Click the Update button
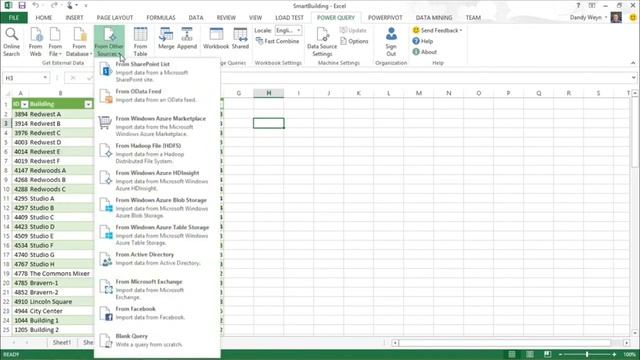Viewport: 640px width, 360px height. coord(353,31)
